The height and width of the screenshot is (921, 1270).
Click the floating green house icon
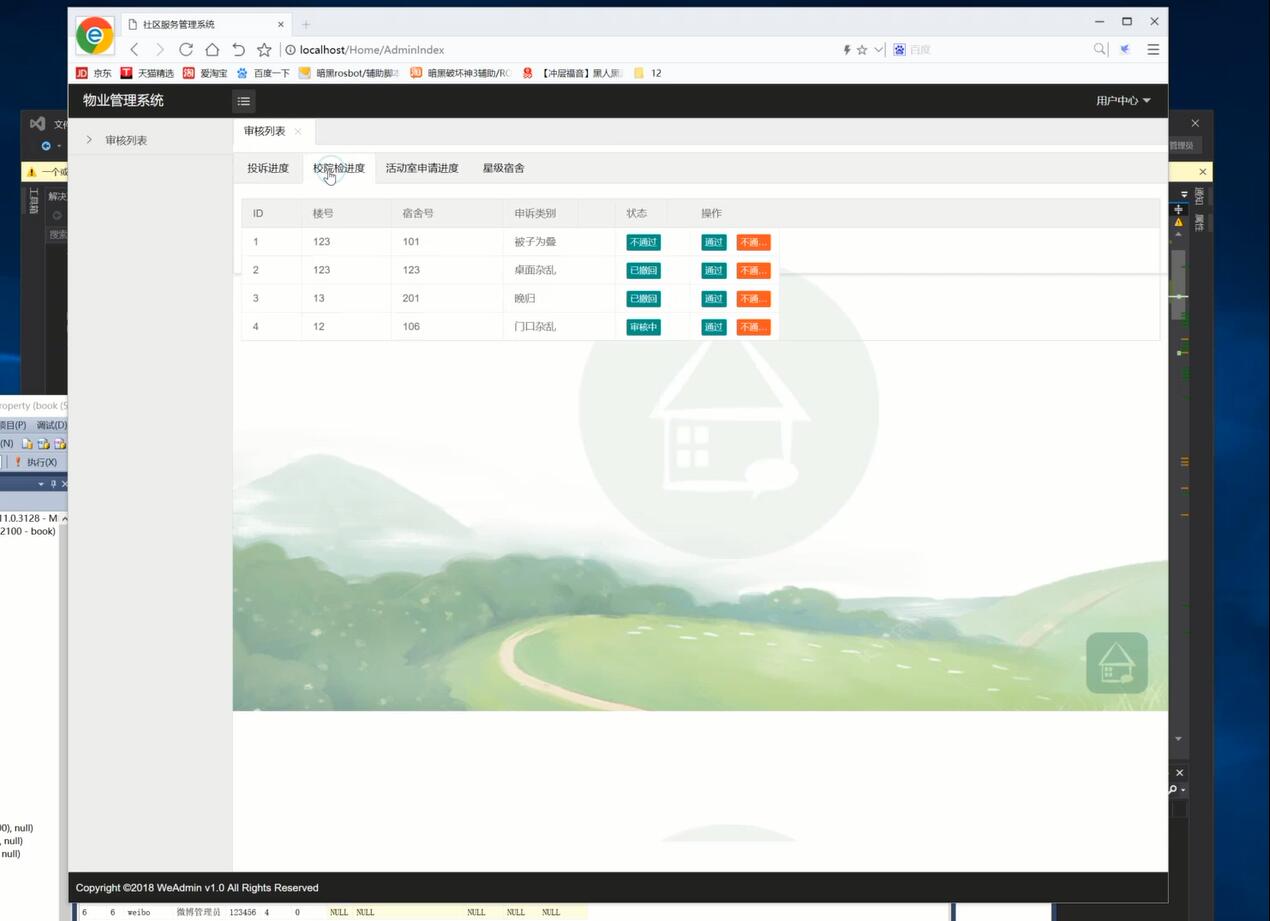point(1117,663)
